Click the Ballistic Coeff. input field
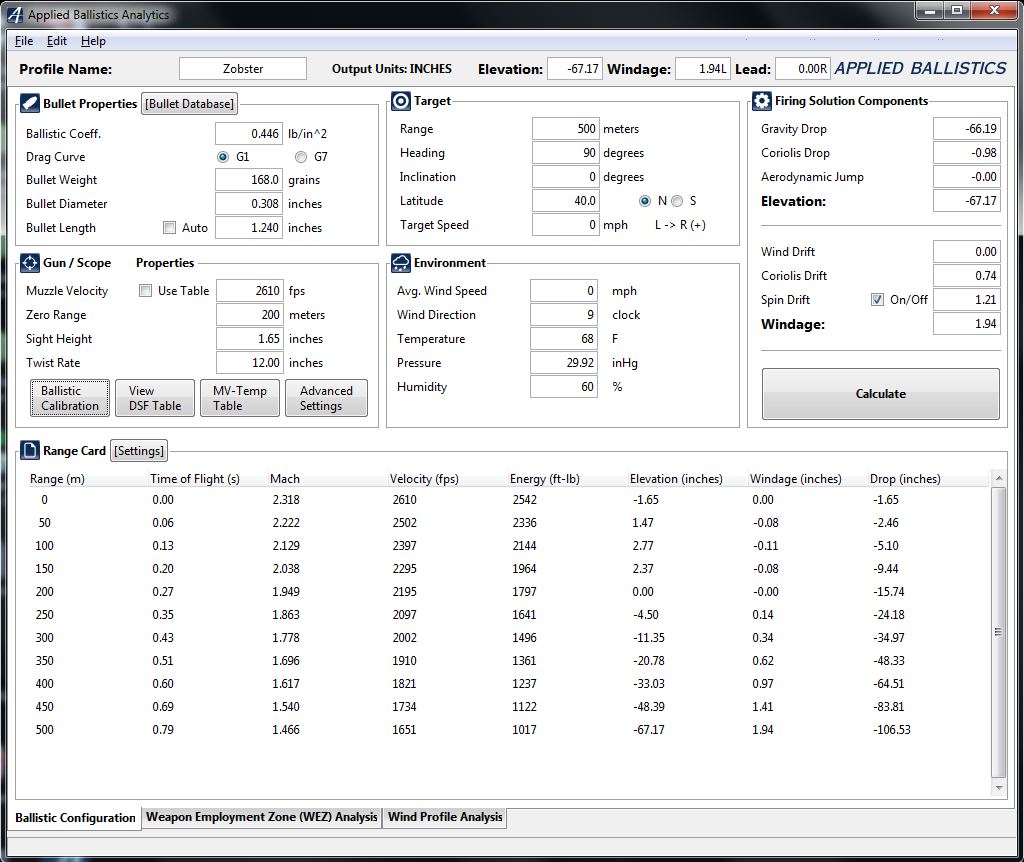Viewport: 1024px width, 862px height. [249, 133]
